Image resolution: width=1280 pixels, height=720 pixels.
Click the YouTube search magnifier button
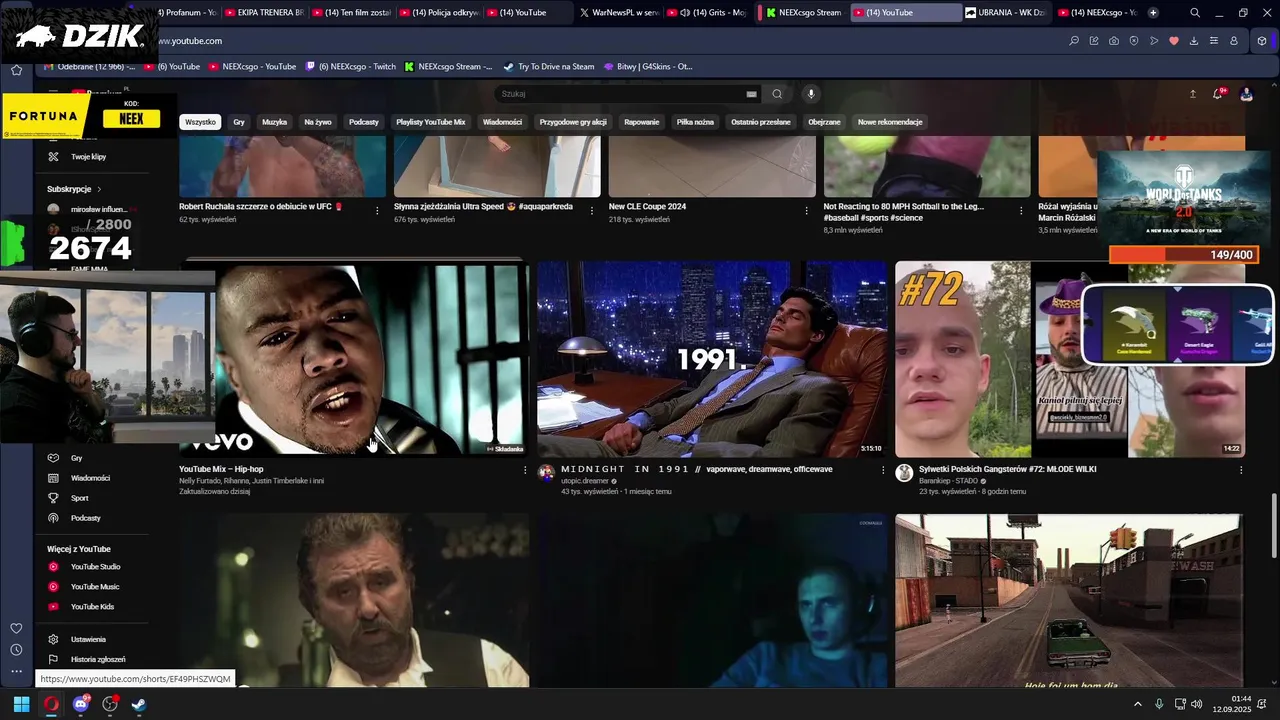[x=777, y=94]
